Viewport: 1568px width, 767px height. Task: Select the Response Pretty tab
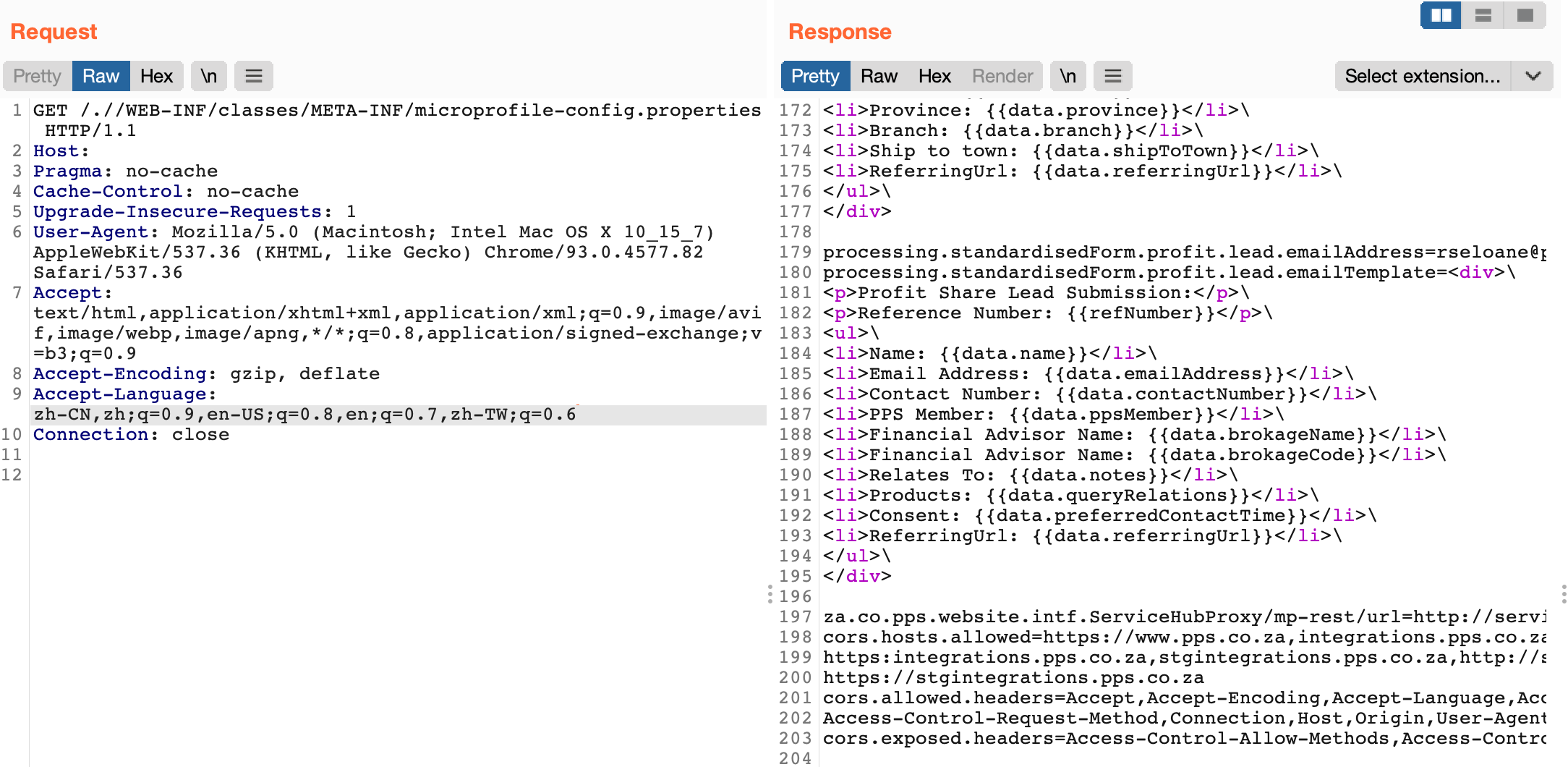pyautogui.click(x=815, y=76)
